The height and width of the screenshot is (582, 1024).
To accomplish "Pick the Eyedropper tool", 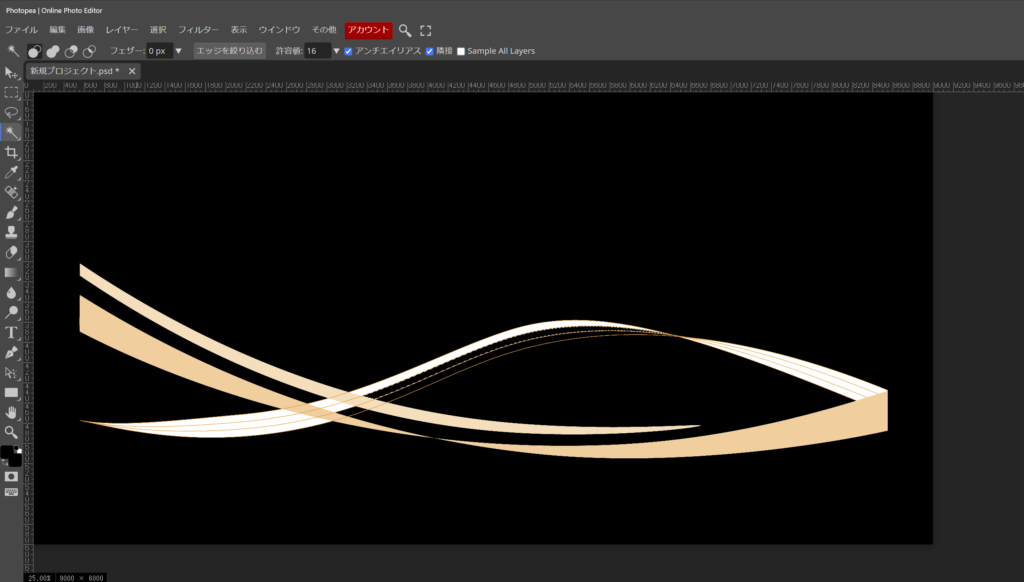I will (x=11, y=172).
